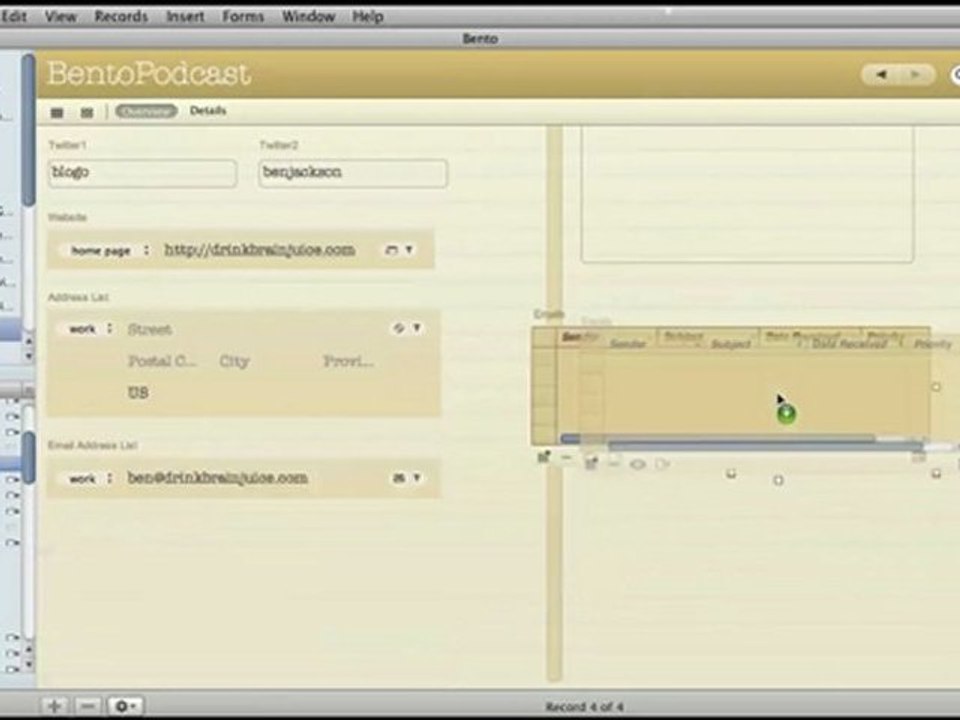Open website in browser icon
The width and height of the screenshot is (960, 720).
click(x=391, y=250)
